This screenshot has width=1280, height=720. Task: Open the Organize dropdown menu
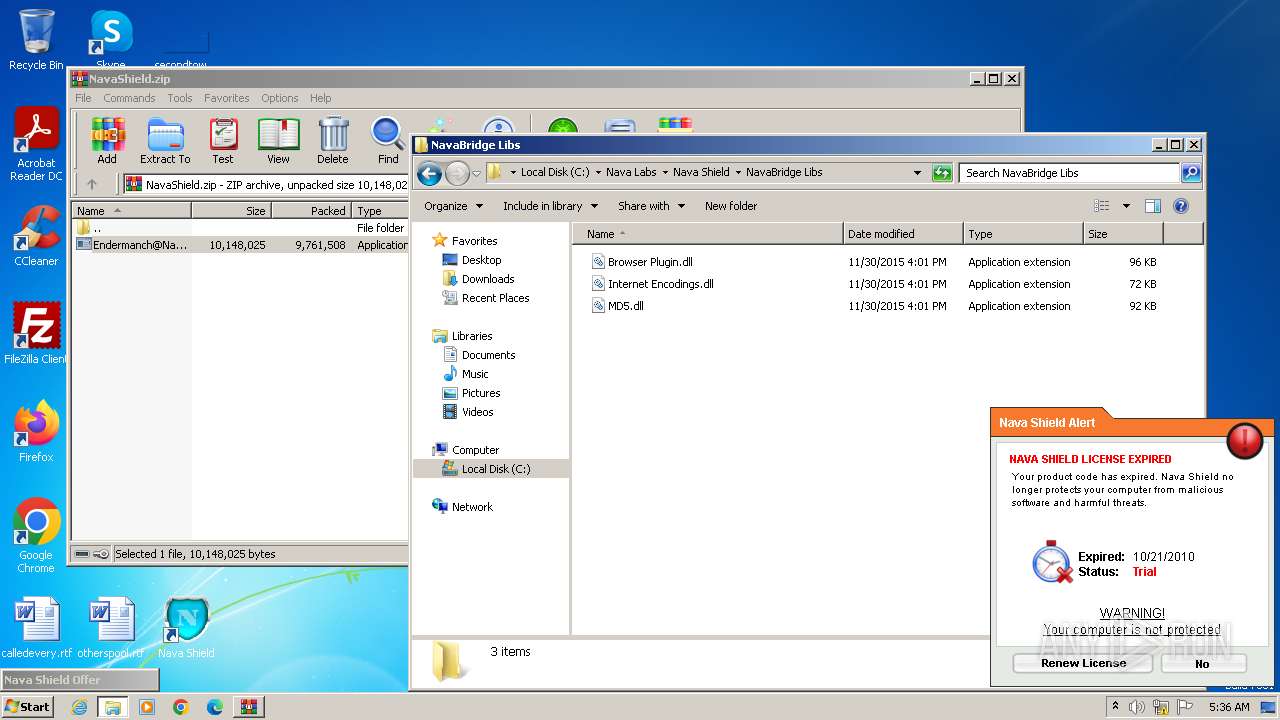coord(454,206)
